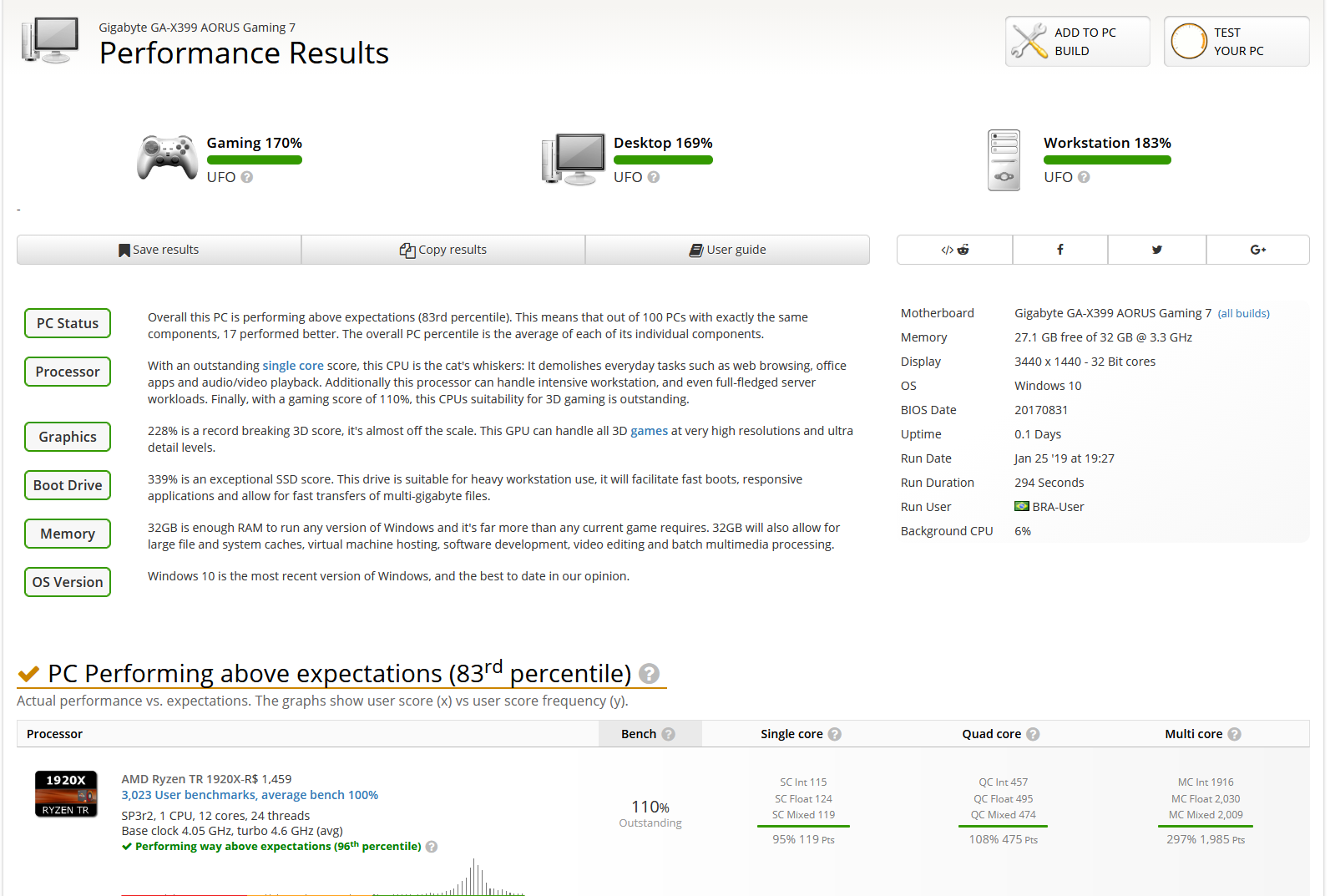Jump to OS Version section

[68, 582]
